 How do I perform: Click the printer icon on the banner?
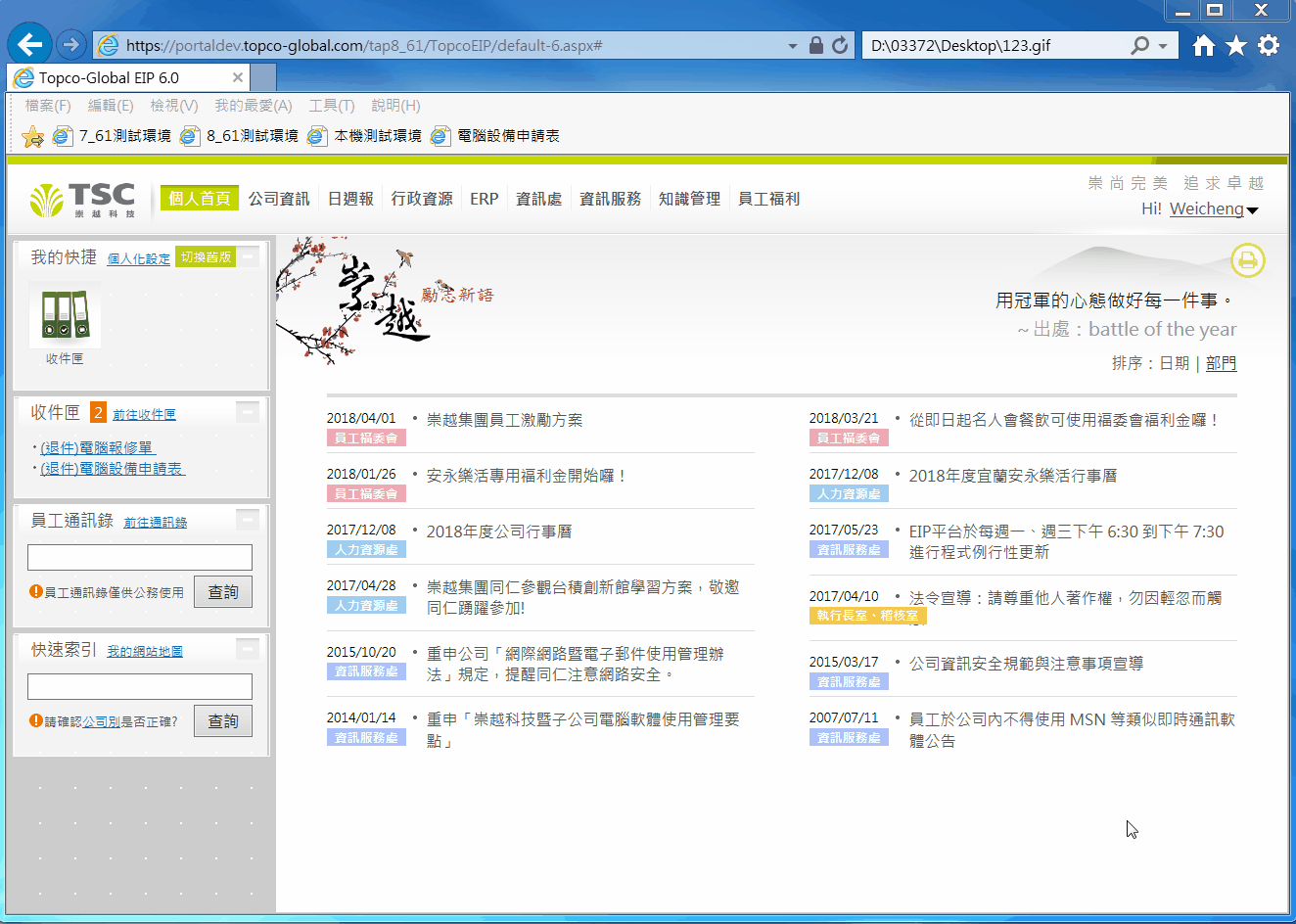tap(1247, 260)
